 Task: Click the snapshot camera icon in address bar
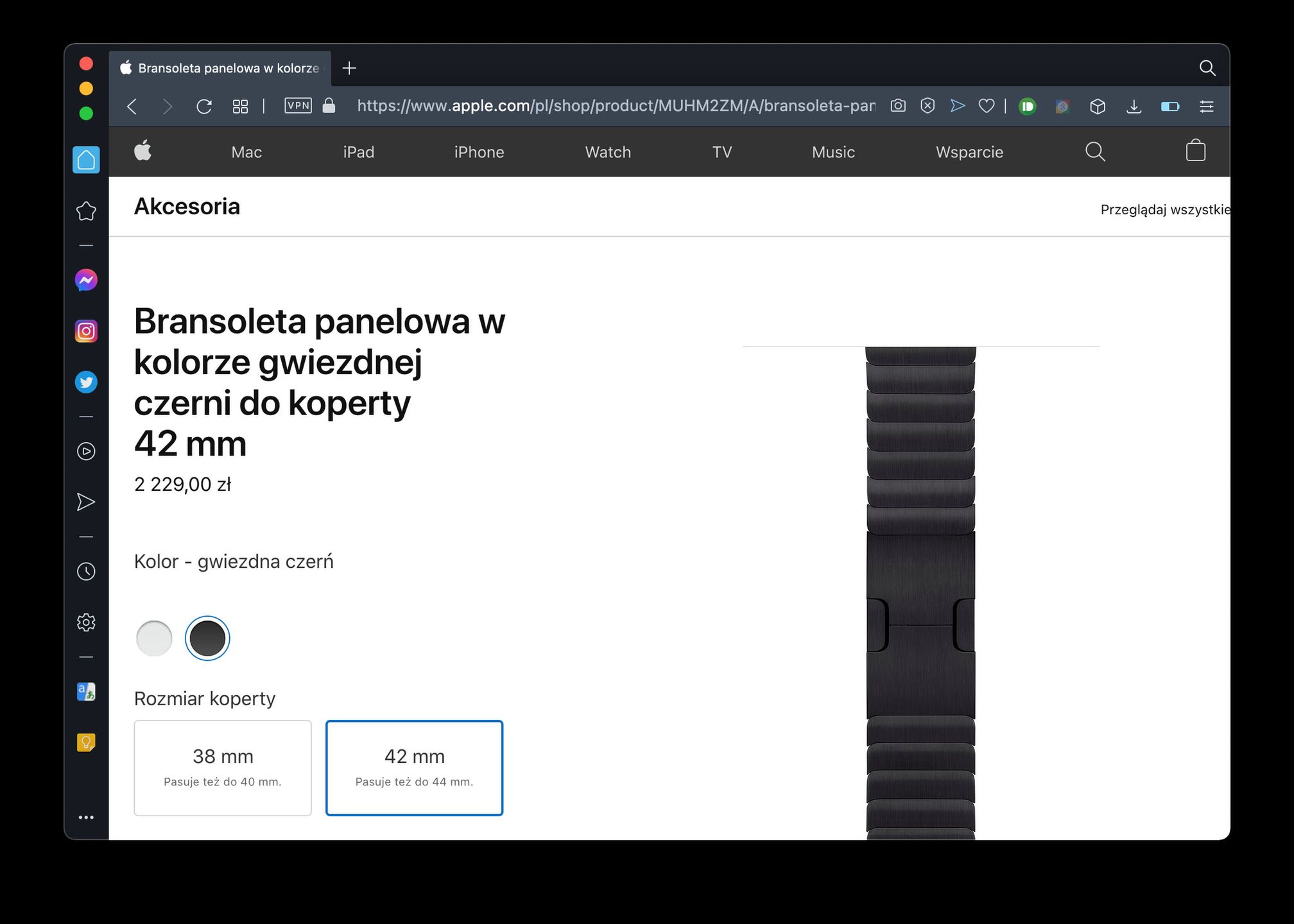(x=898, y=106)
